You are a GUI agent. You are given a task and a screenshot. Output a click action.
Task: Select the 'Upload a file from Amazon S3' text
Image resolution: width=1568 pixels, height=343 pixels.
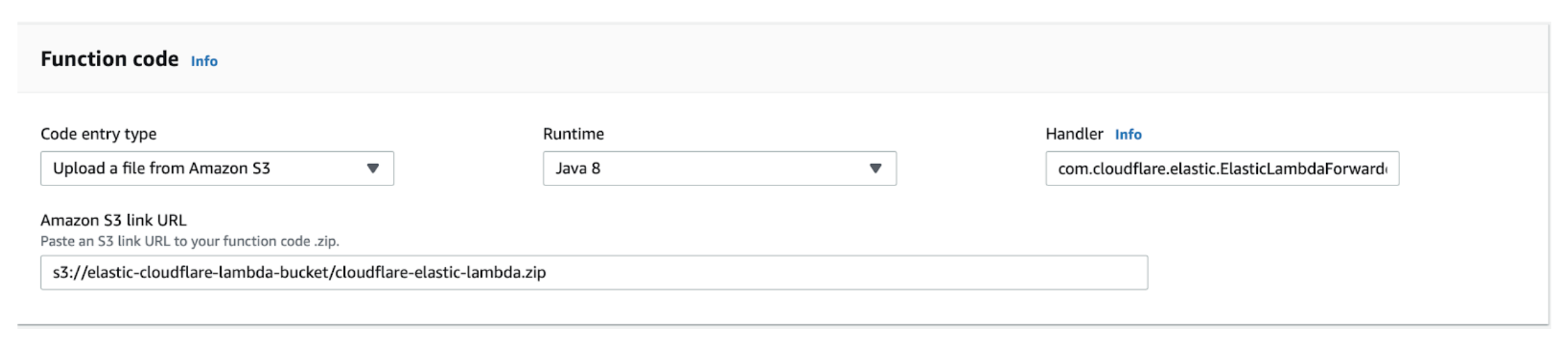click(161, 169)
